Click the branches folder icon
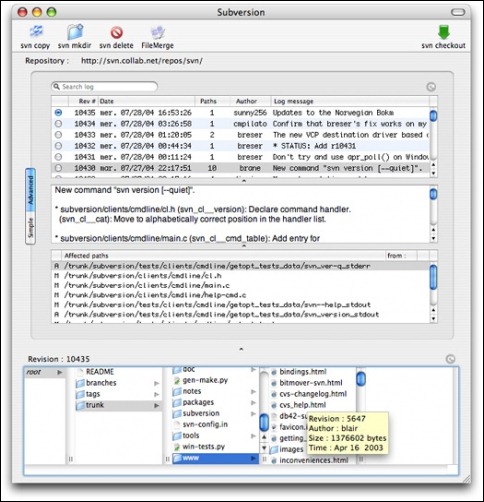The width and height of the screenshot is (484, 502). pyautogui.click(x=80, y=383)
